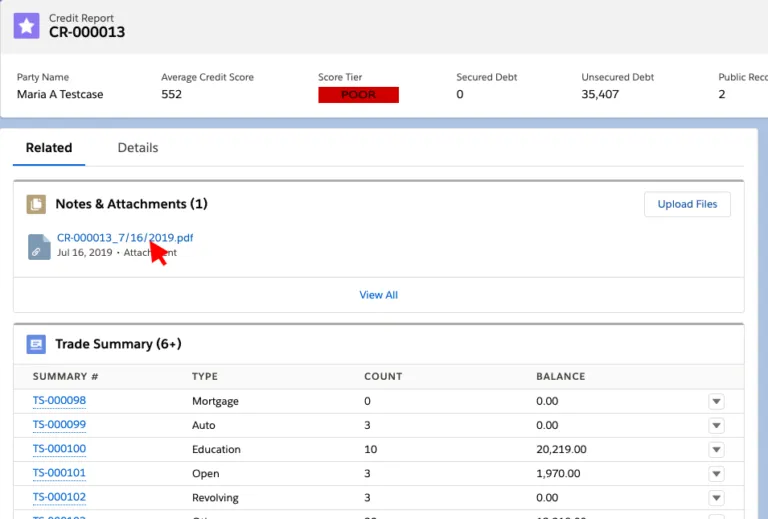Viewport: 768px width, 519px height.
Task: Click the Notes & Attachments (1) heading
Action: pos(131,204)
